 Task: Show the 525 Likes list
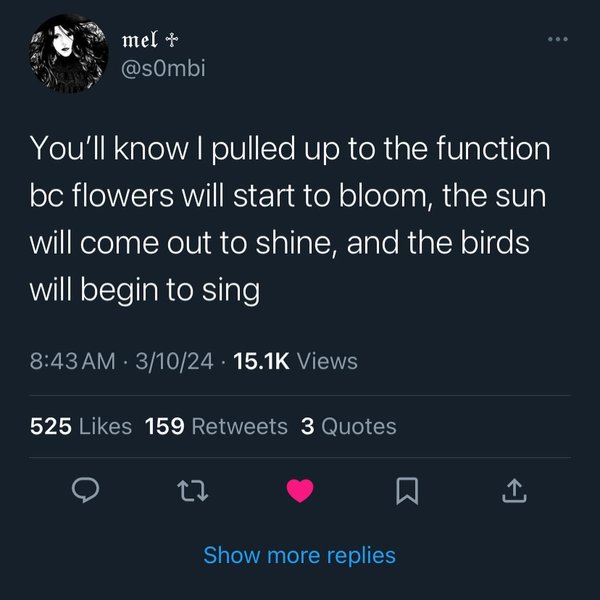(x=81, y=426)
